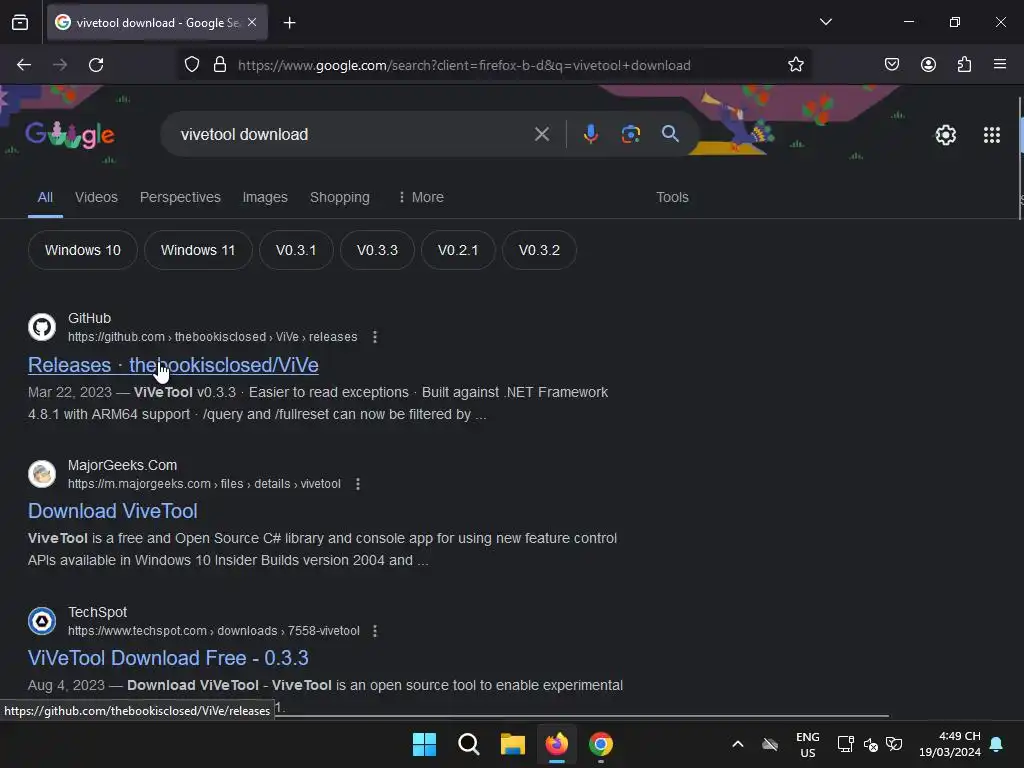The width and height of the screenshot is (1024, 768).
Task: Click the Google doodle logo
Action: point(70,135)
